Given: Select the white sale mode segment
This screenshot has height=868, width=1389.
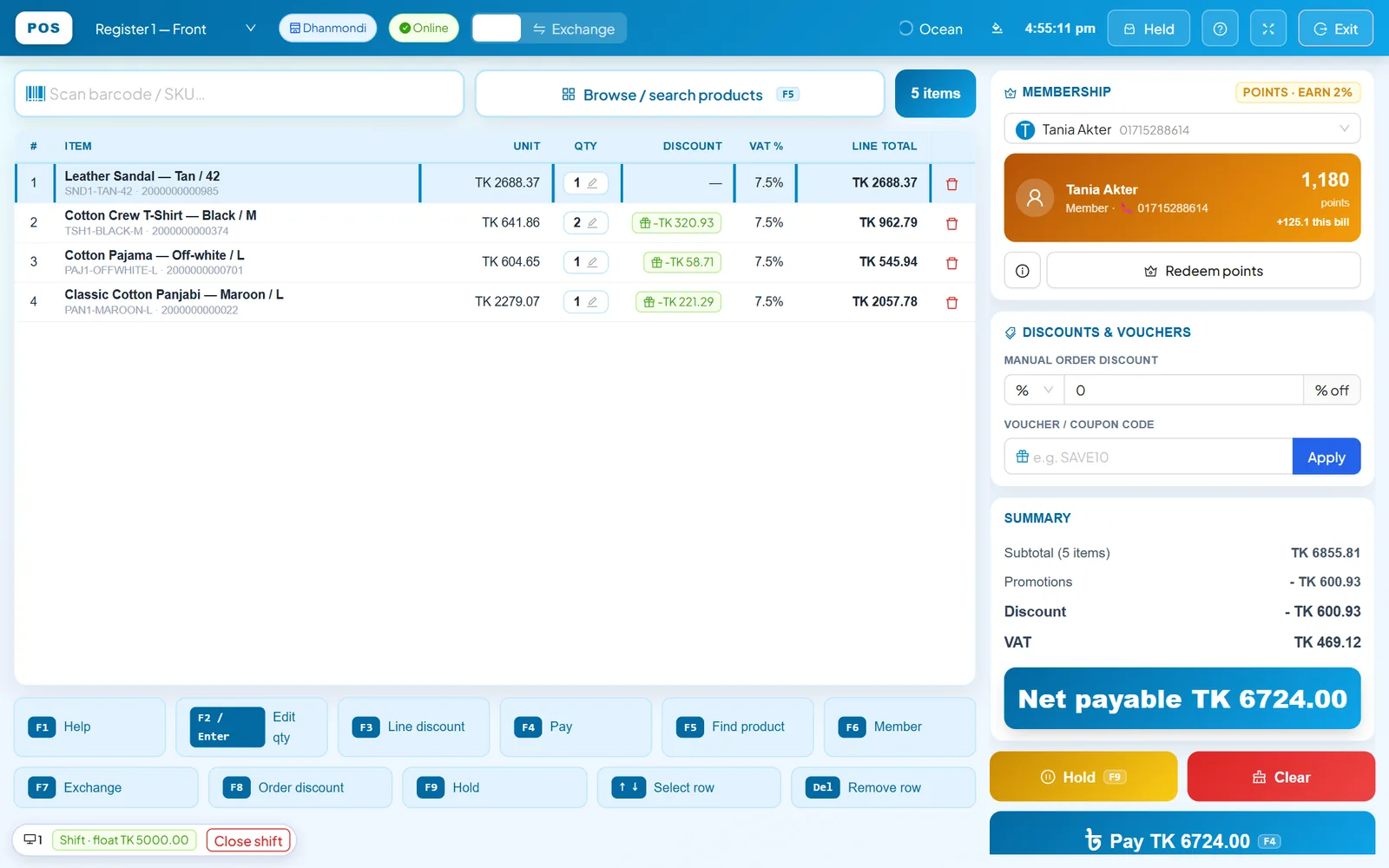Looking at the screenshot, I should 497,29.
